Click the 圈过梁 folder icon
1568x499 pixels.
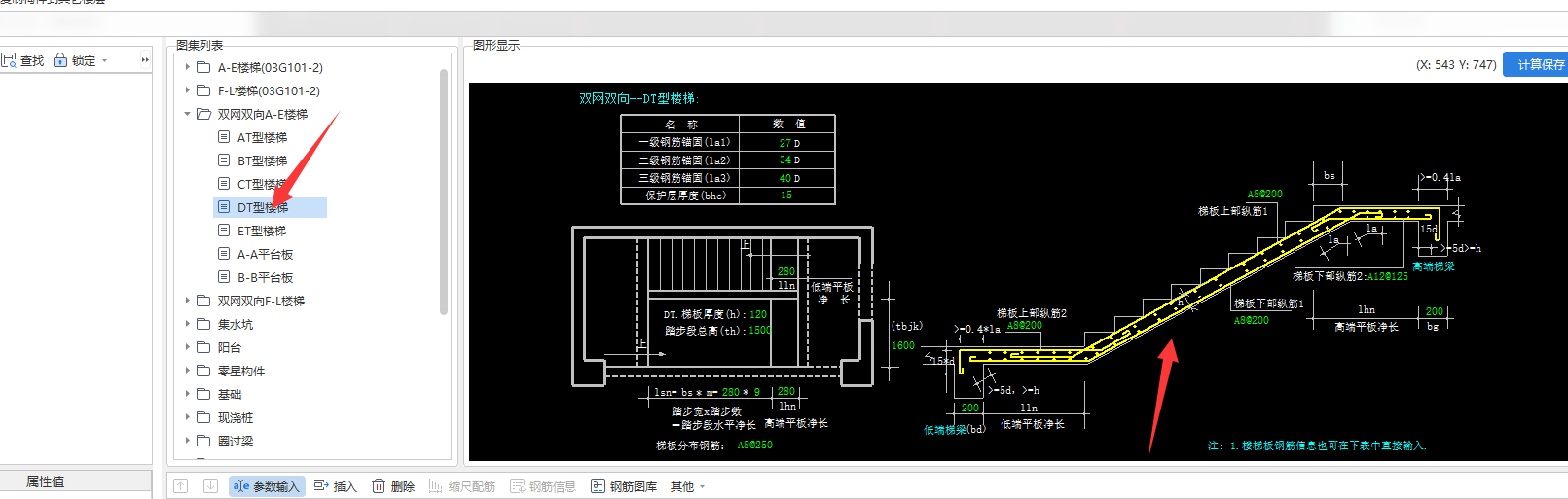pos(203,441)
